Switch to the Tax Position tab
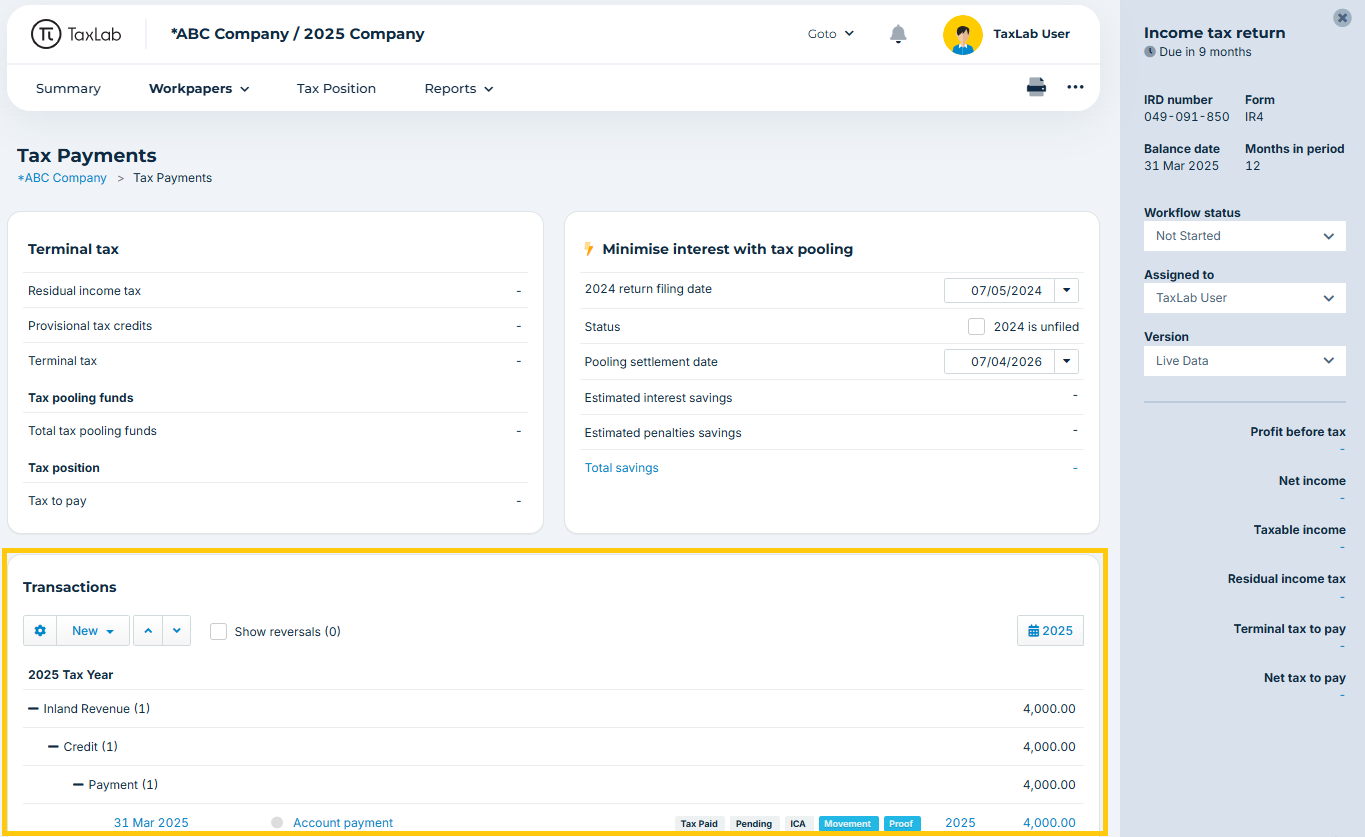This screenshot has width=1365, height=837. (336, 89)
